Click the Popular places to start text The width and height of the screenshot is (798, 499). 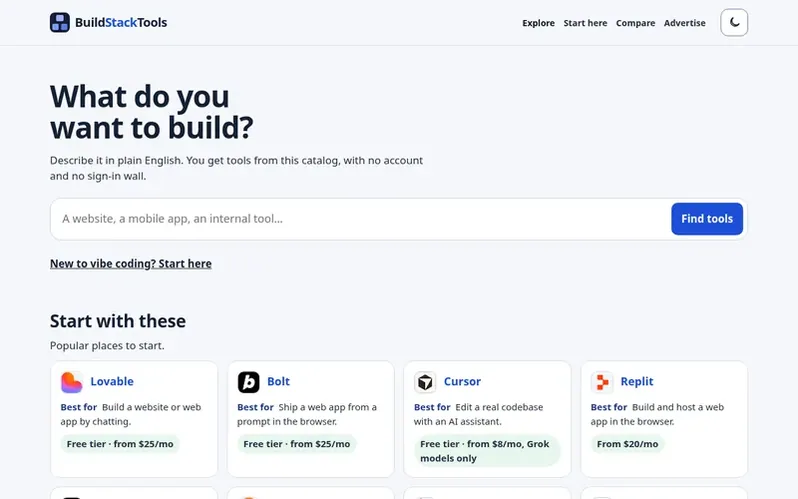[107, 346]
